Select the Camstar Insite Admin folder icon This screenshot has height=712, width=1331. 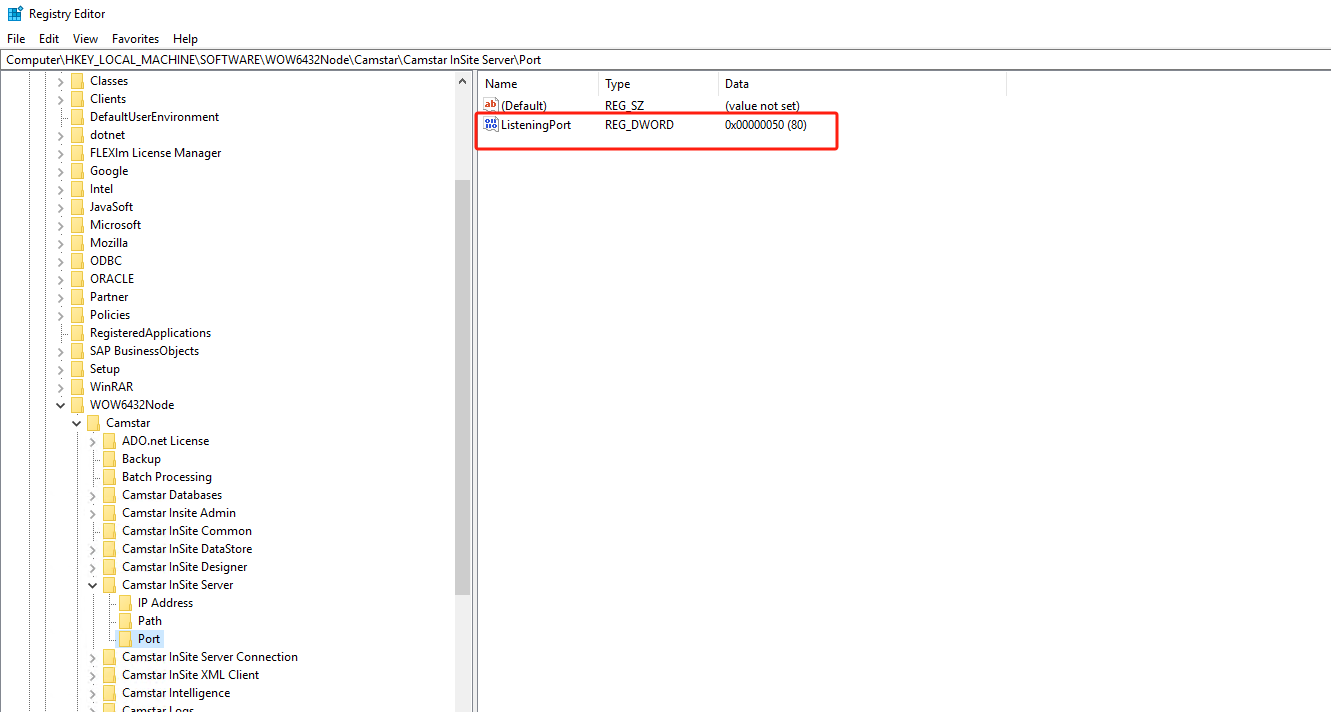(110, 513)
